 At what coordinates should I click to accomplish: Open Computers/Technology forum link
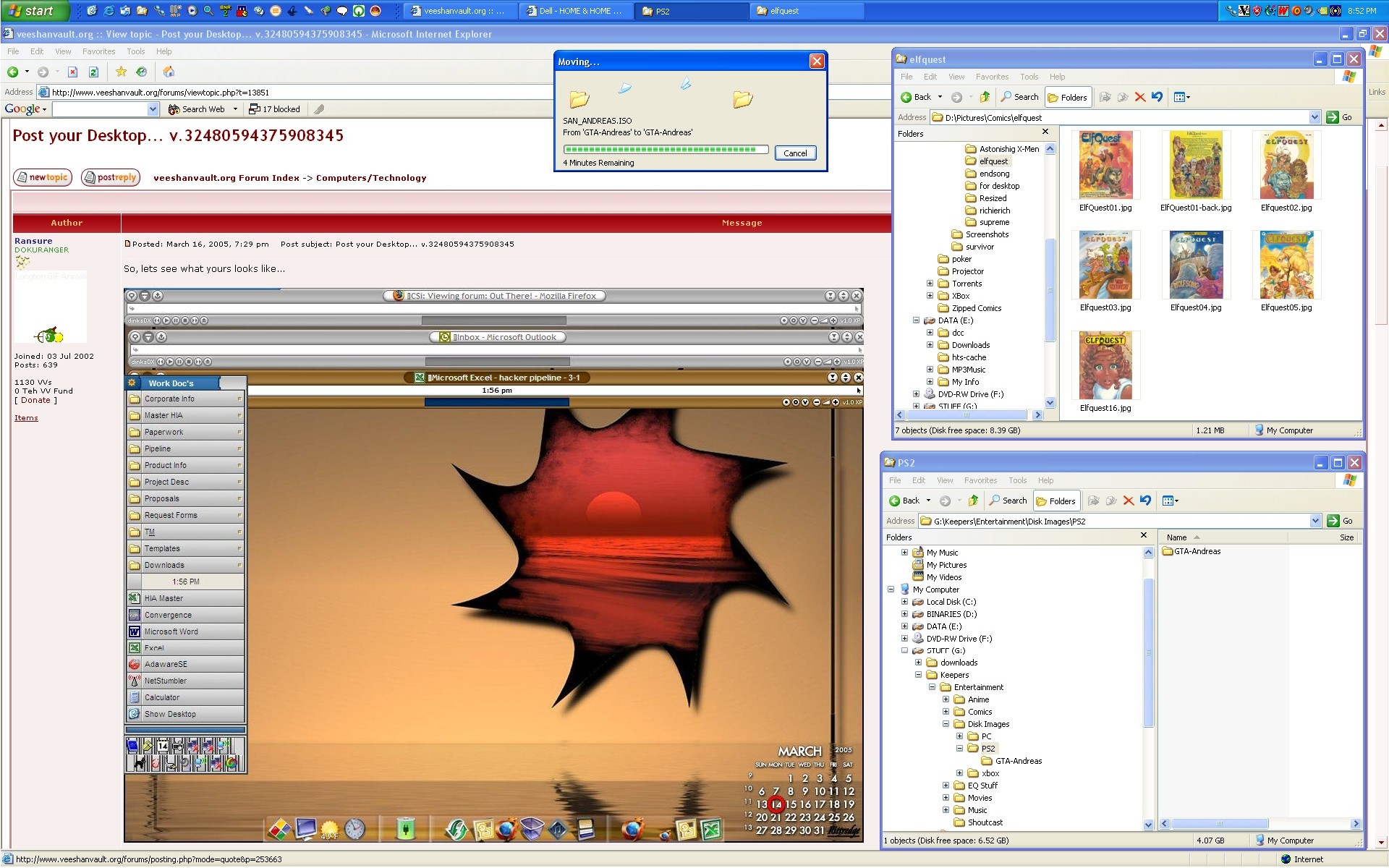(x=371, y=178)
